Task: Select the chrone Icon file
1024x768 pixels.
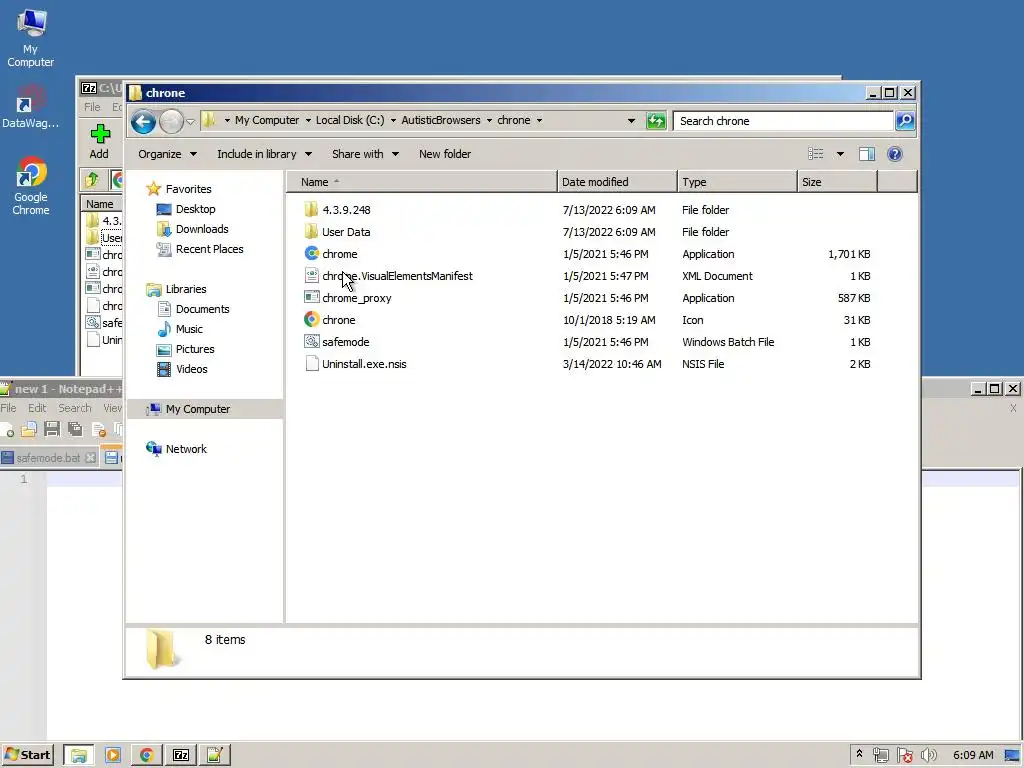Action: tap(338, 320)
